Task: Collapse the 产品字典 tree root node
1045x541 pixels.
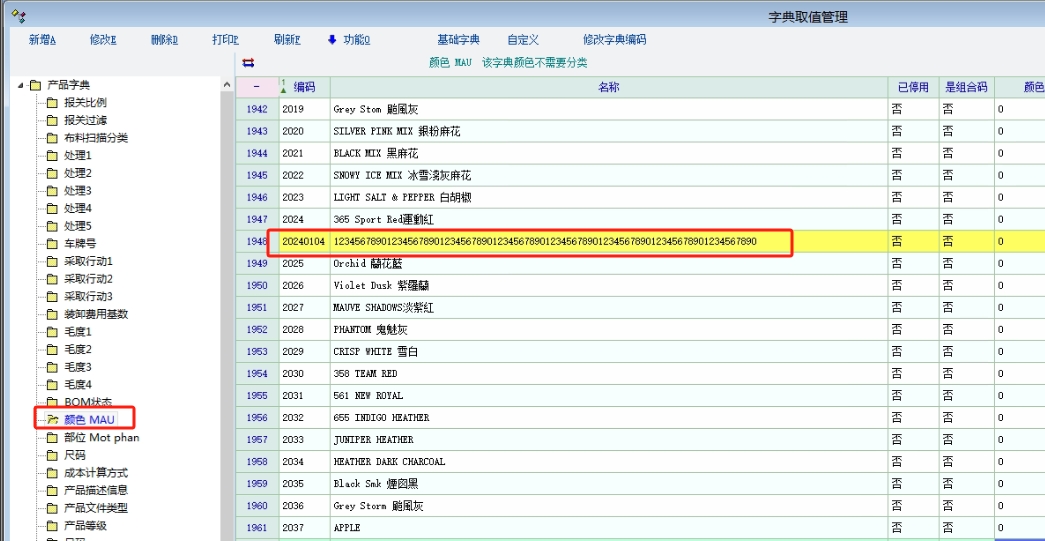Action: [x=20, y=85]
